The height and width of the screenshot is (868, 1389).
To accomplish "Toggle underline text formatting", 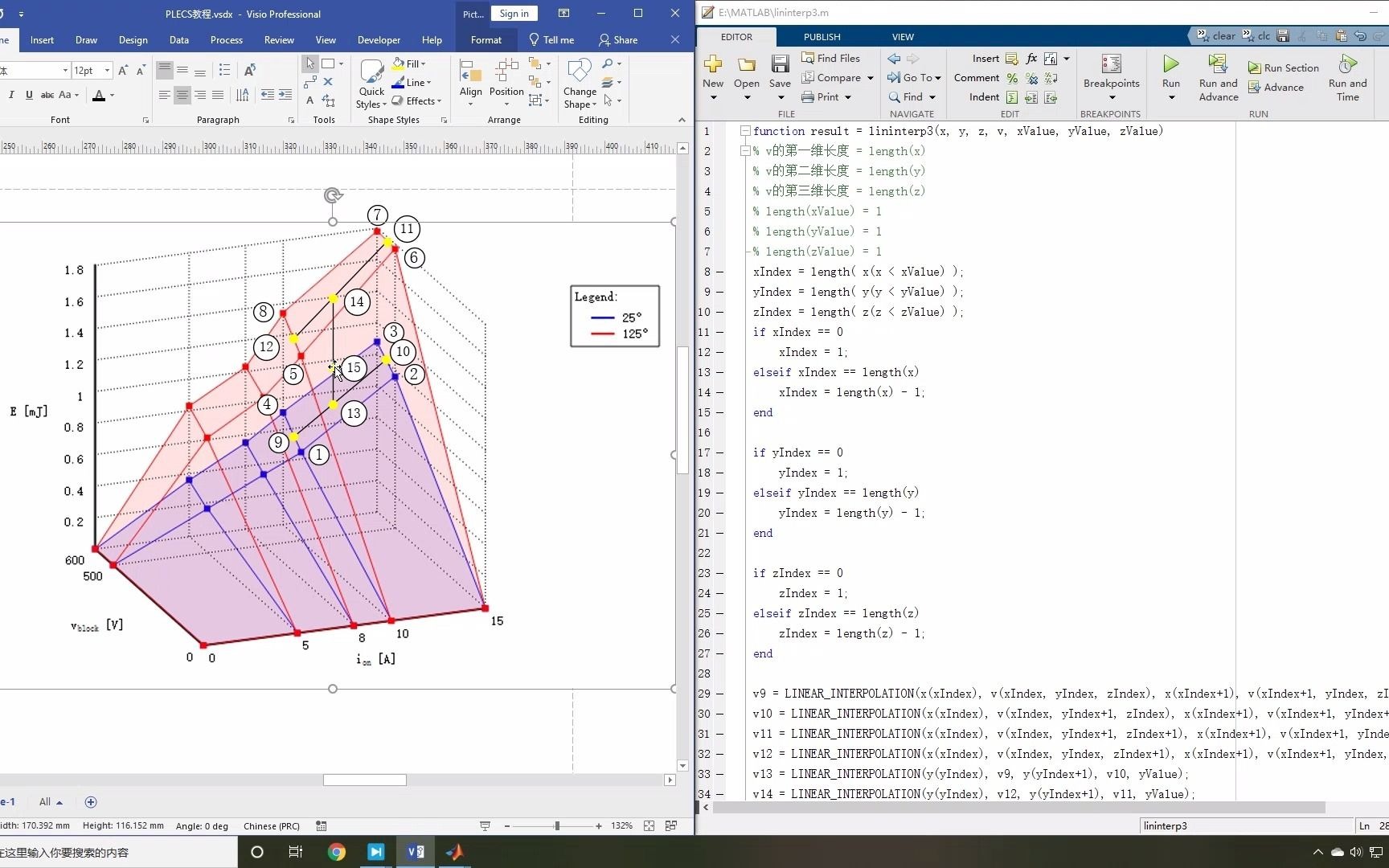I will coord(29,95).
